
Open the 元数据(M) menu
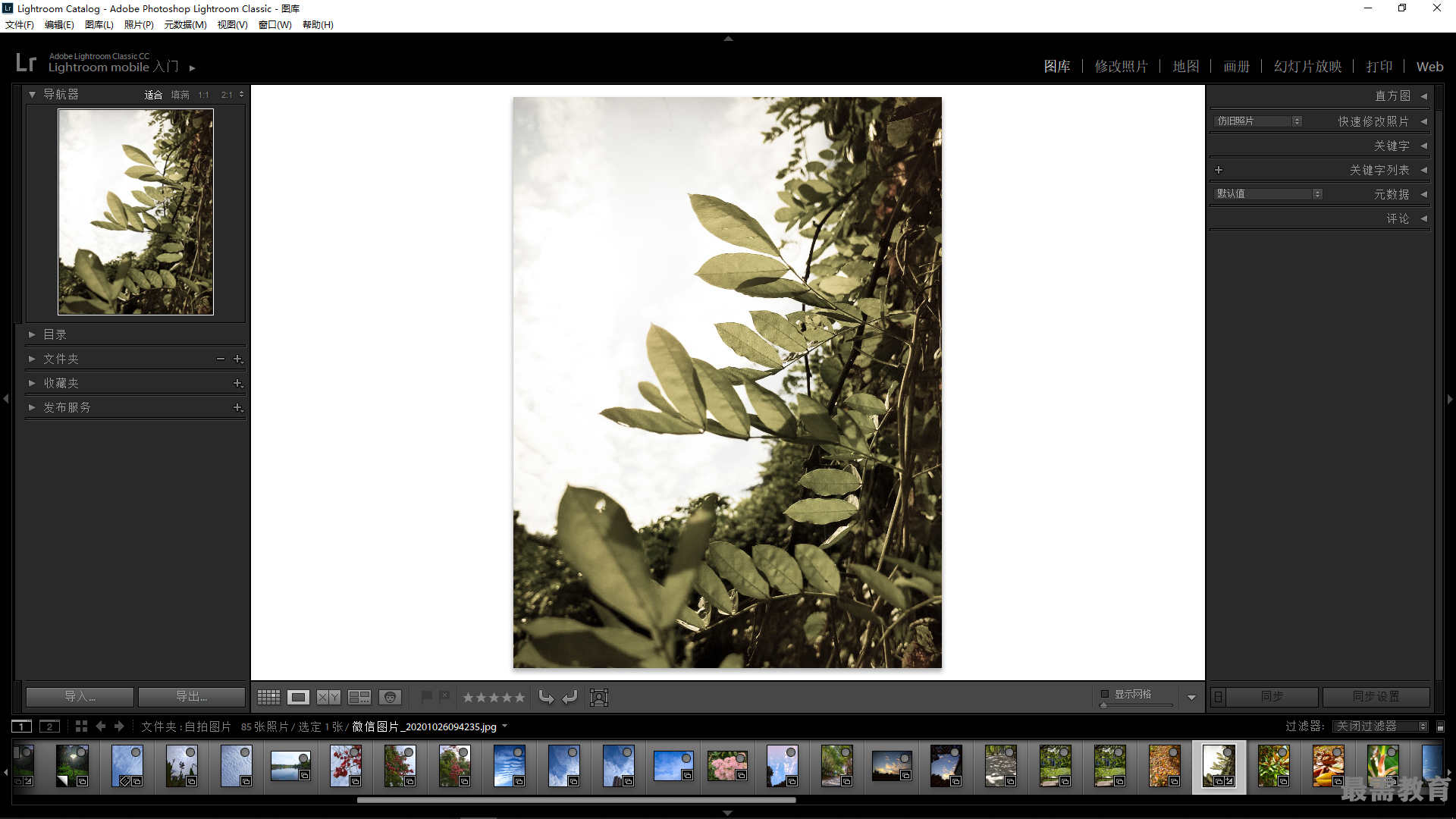tap(185, 25)
